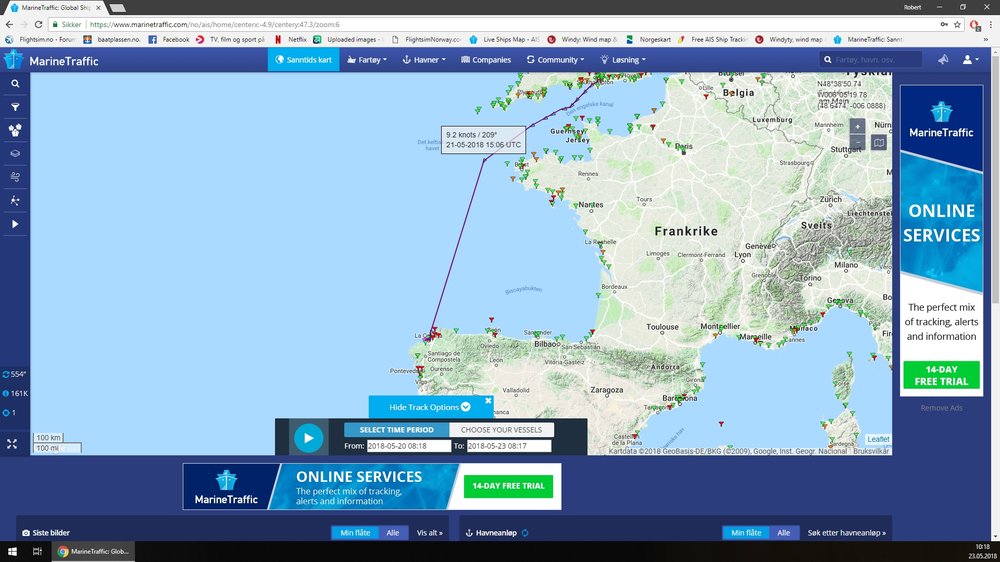Expand the Community menu

pyautogui.click(x=555, y=60)
